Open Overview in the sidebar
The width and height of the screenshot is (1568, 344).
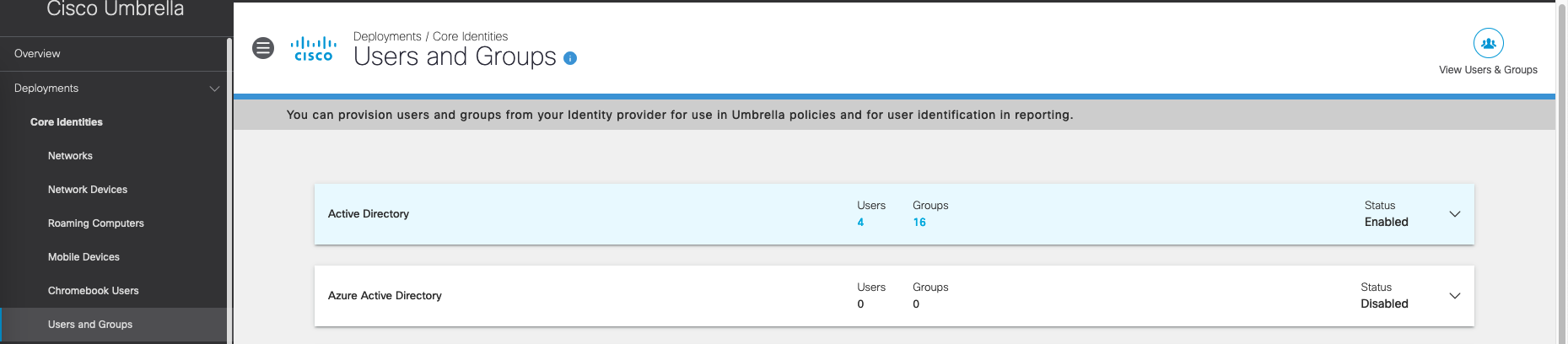click(x=37, y=54)
